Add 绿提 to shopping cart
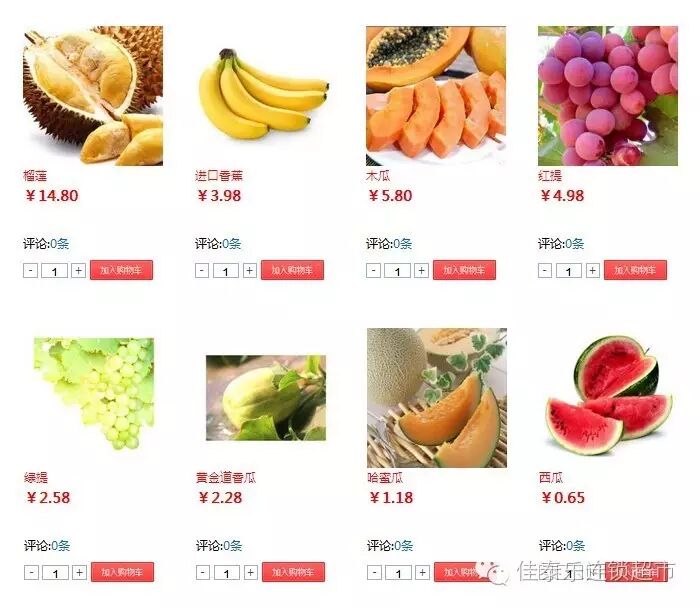 (122, 572)
